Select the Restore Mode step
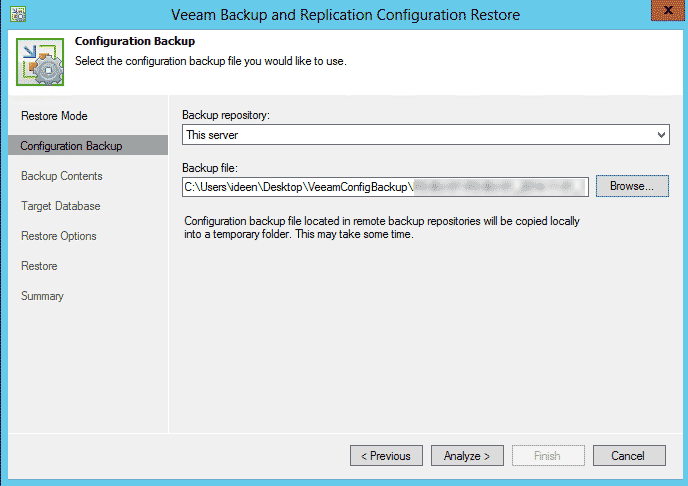The width and height of the screenshot is (688, 486). (x=54, y=116)
